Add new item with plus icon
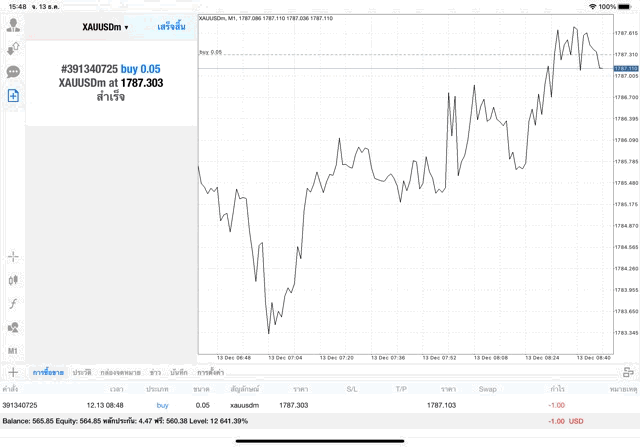 coord(13,372)
